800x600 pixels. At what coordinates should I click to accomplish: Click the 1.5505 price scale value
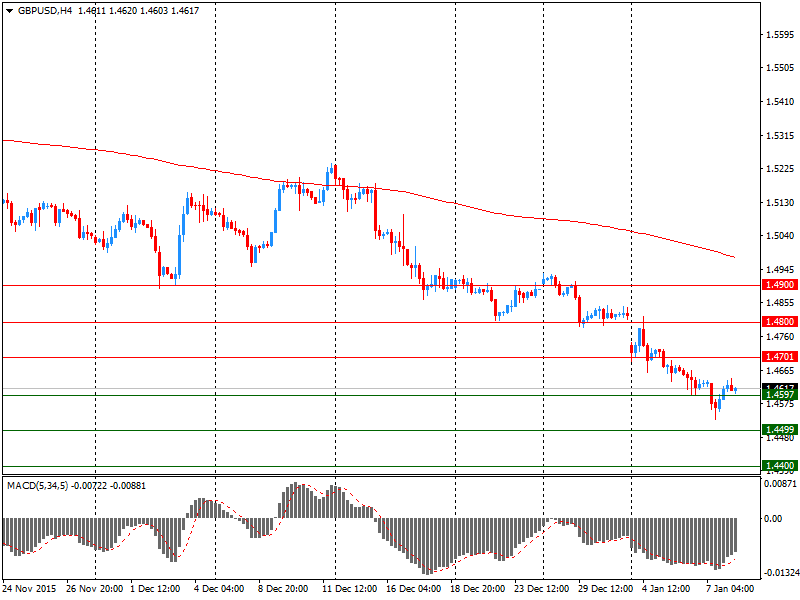point(781,68)
